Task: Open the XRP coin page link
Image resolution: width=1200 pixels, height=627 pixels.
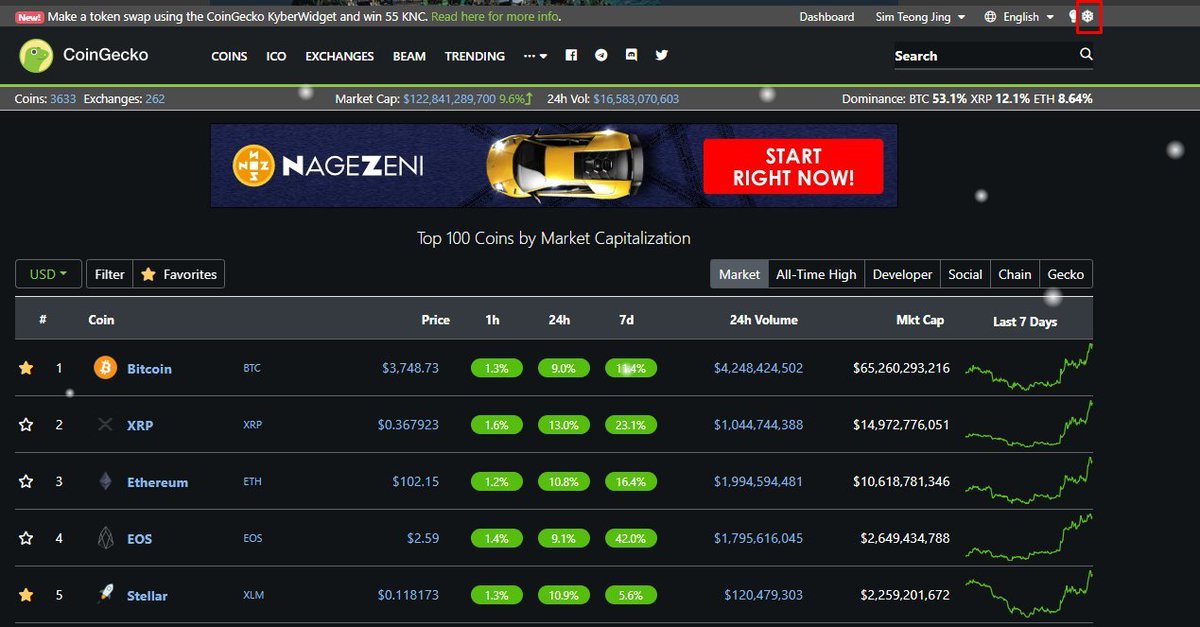Action: point(140,425)
